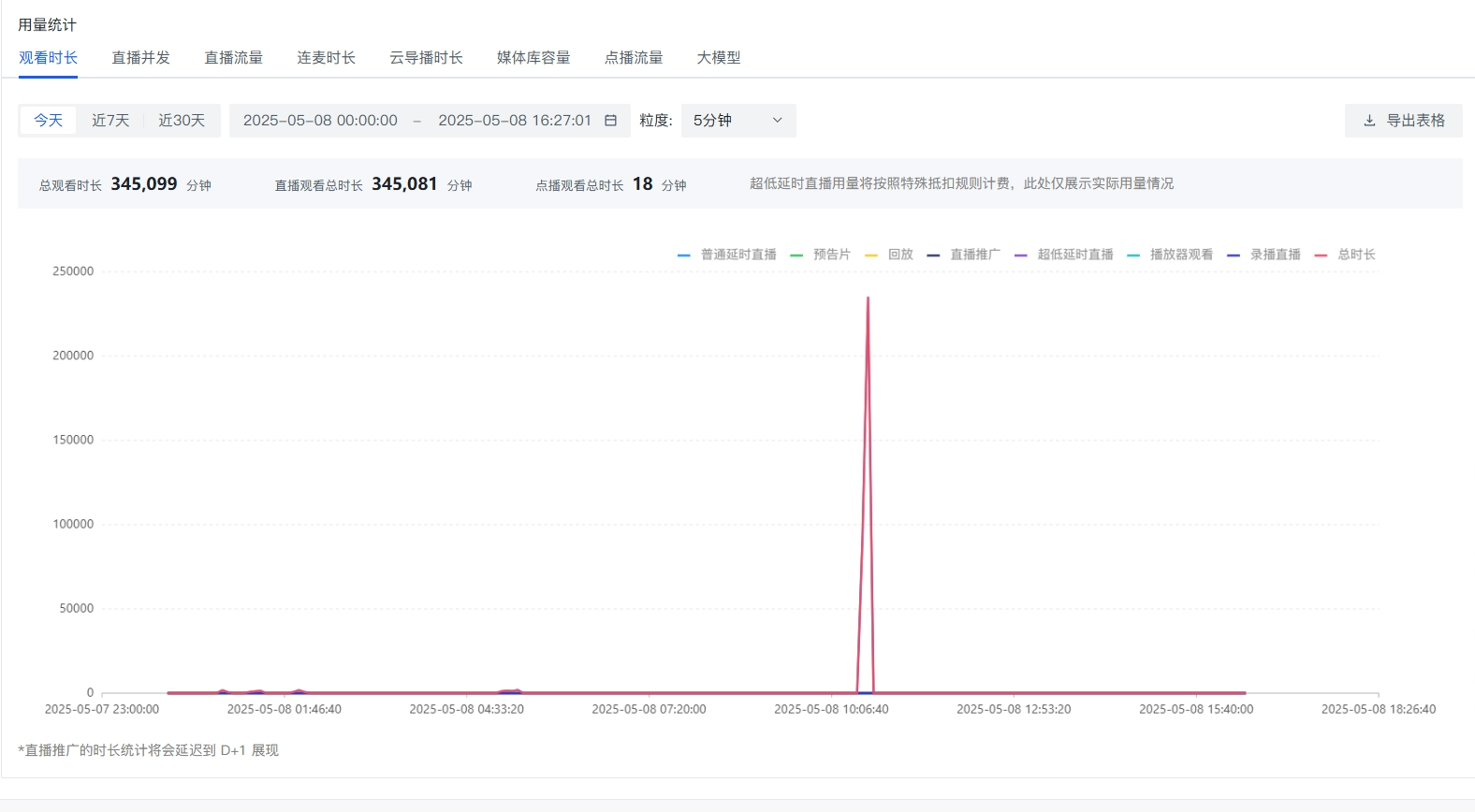
Task: Click the y-axis label 250000
Action: click(x=73, y=271)
